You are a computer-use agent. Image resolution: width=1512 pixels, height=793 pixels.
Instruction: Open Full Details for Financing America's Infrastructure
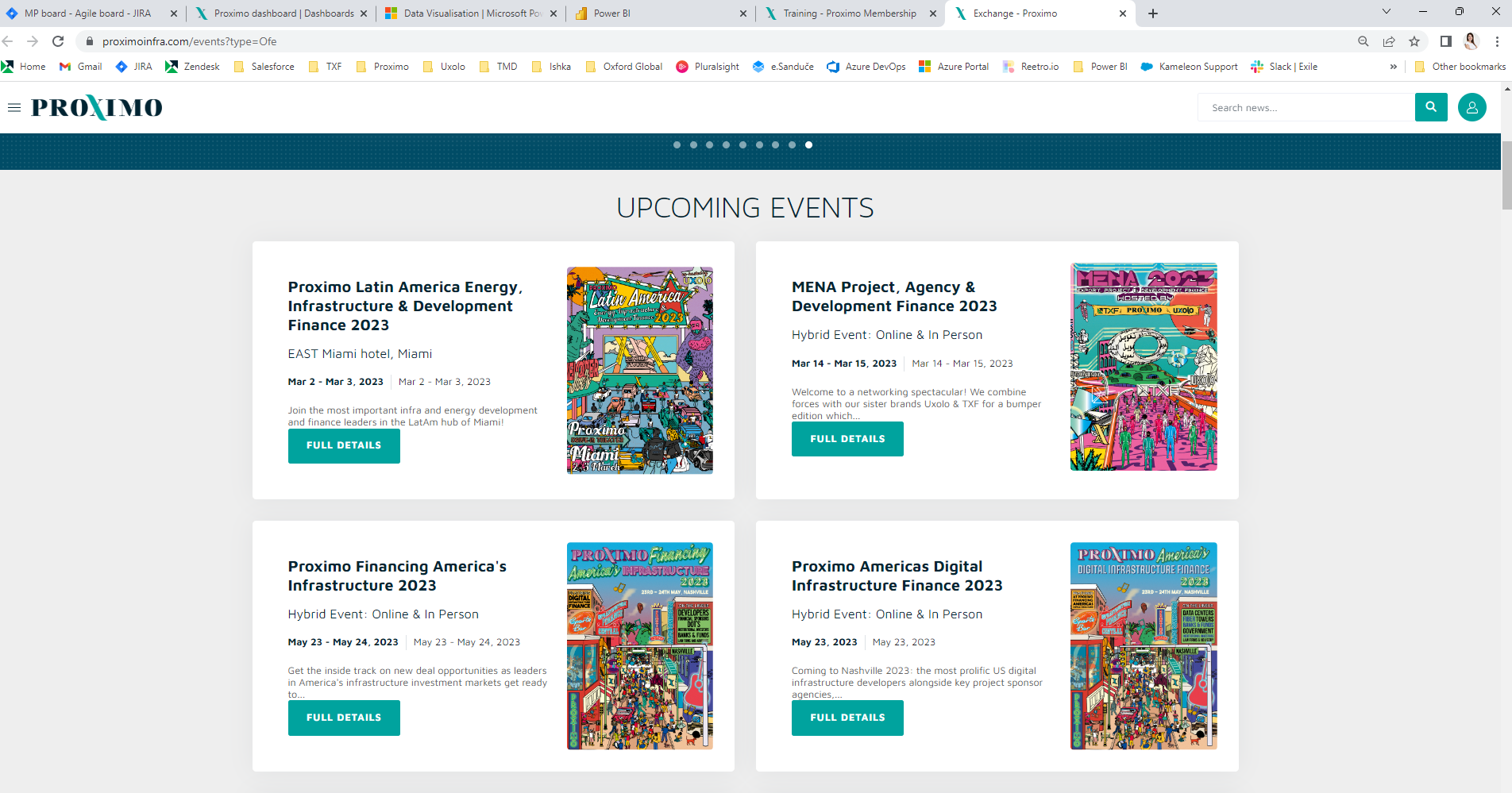[344, 718]
